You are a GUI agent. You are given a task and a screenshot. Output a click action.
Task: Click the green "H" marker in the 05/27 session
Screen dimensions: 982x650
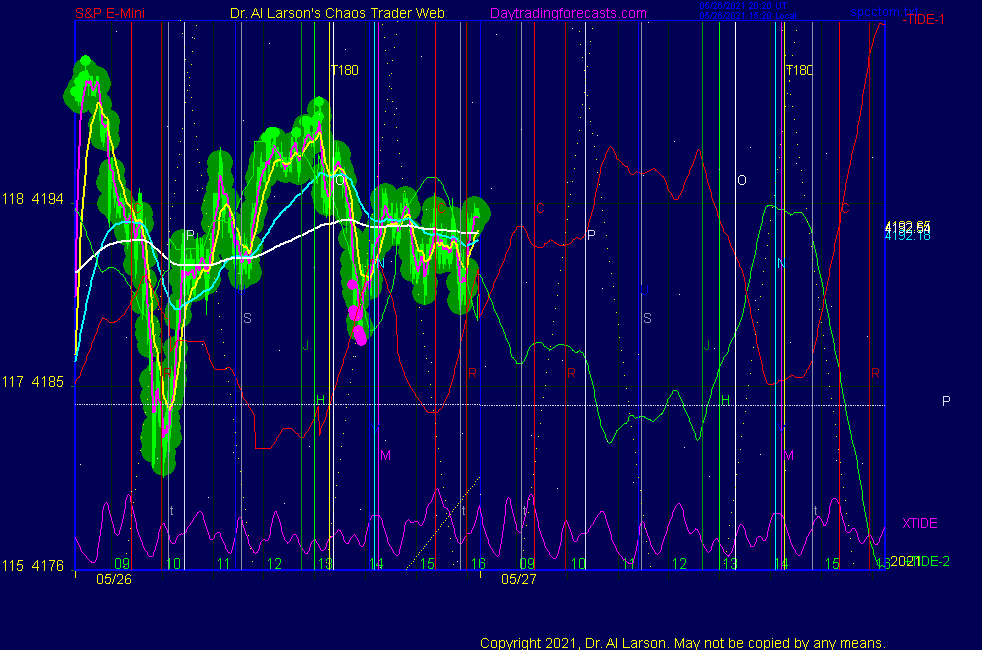click(725, 400)
